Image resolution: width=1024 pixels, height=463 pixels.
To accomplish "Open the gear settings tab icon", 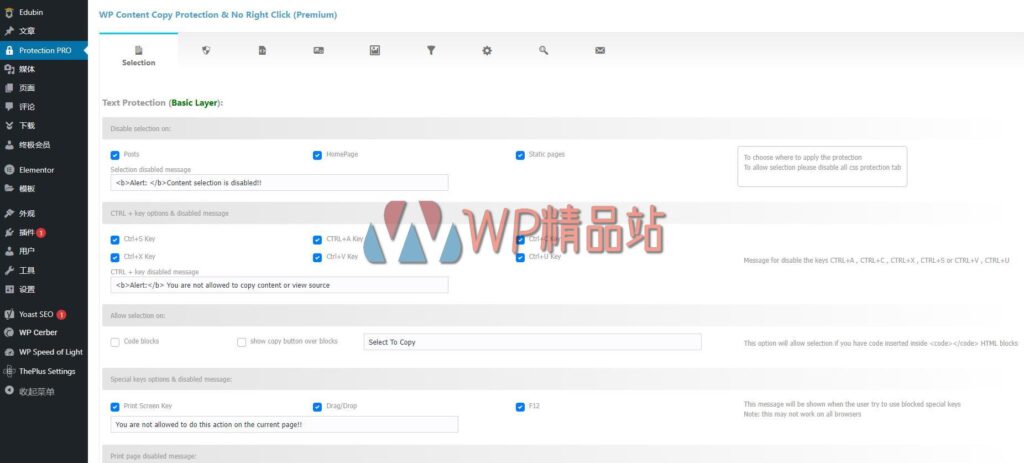I will tap(487, 50).
